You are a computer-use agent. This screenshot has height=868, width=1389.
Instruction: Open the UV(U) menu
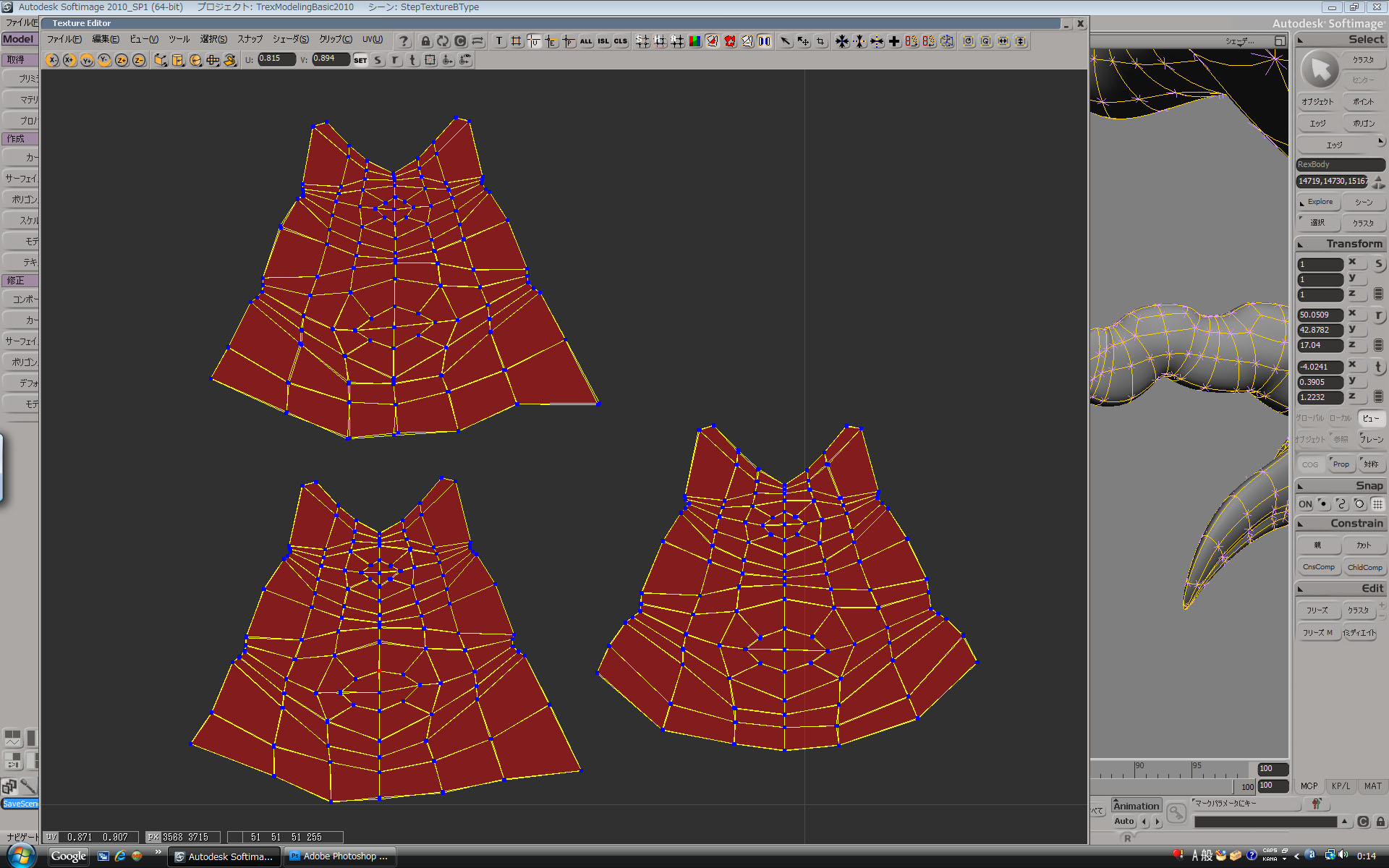371,40
